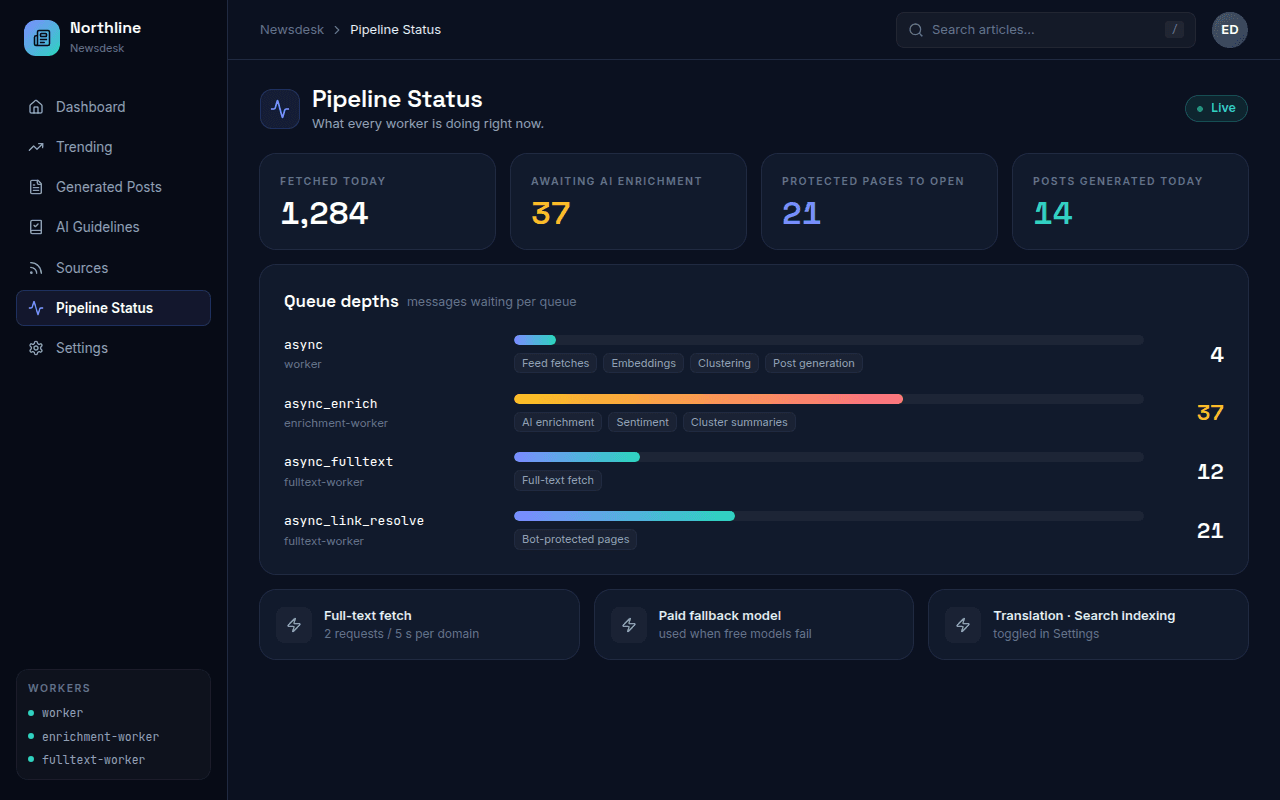Image resolution: width=1280 pixels, height=800 pixels.
Task: Click the breadcrumb chevron separator
Action: [x=337, y=30]
